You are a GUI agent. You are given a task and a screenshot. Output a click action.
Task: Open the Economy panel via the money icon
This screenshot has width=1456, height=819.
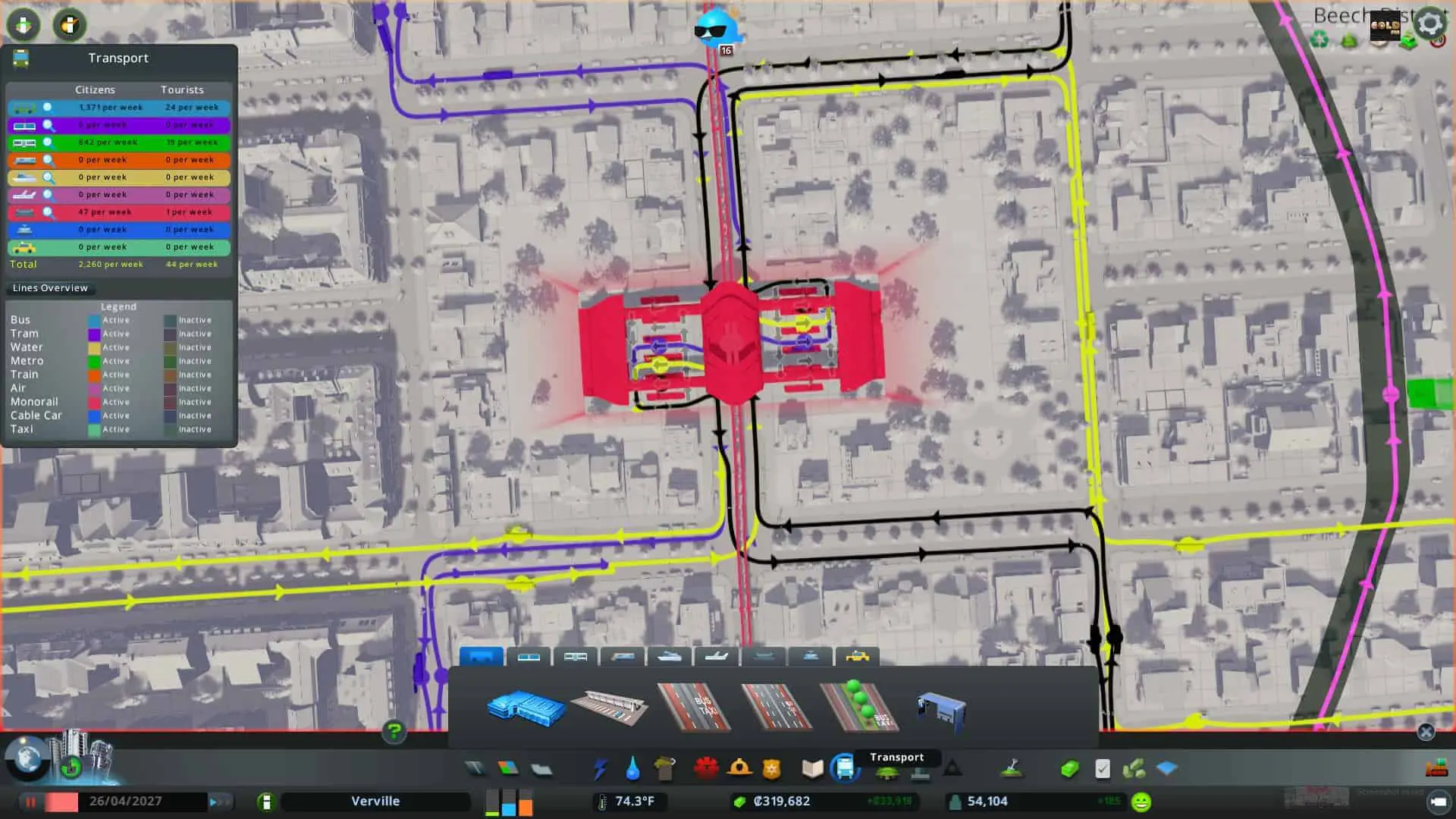(x=1069, y=768)
